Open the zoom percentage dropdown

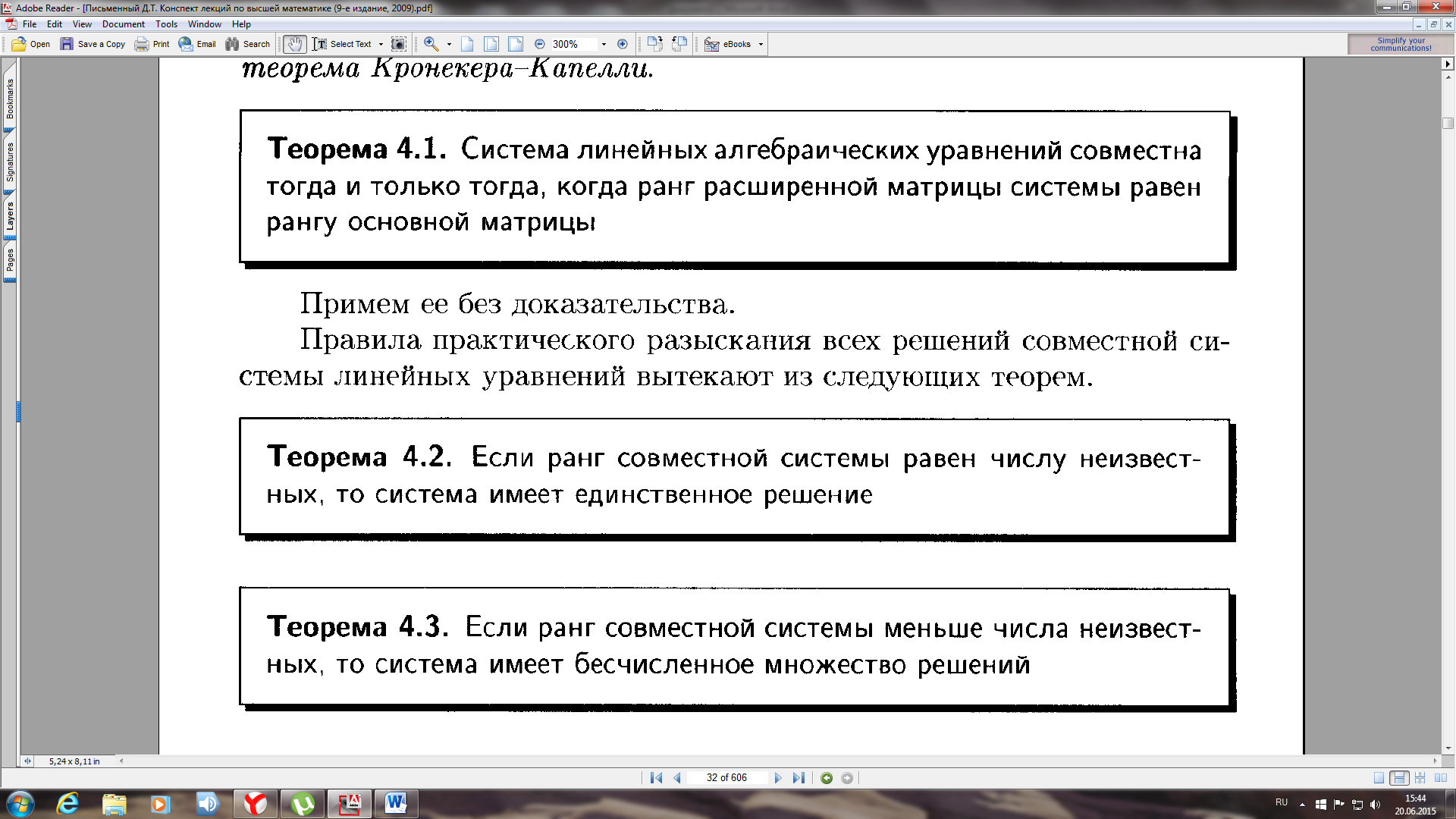coord(604,44)
